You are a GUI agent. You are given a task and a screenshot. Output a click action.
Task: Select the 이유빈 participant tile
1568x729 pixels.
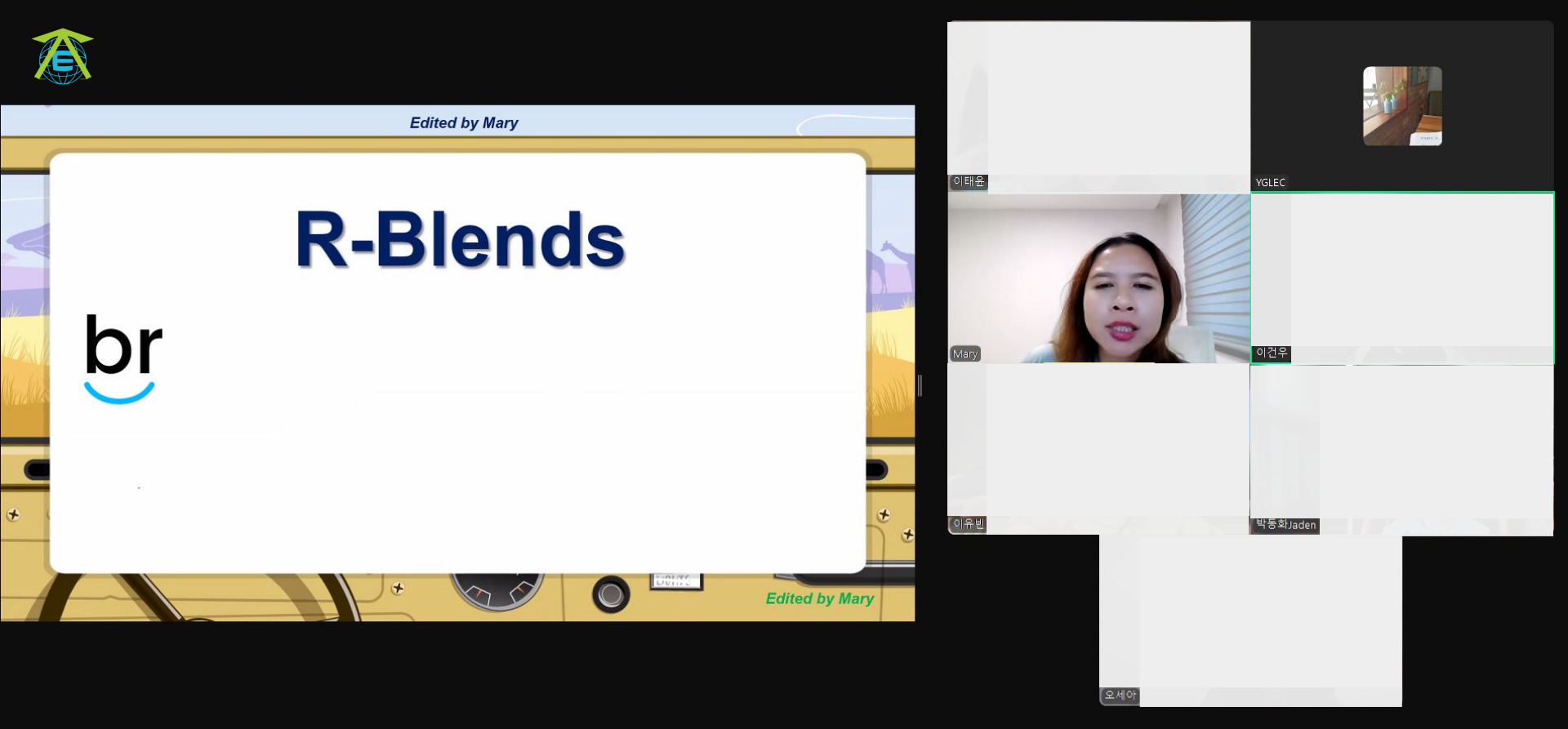(x=1098, y=449)
